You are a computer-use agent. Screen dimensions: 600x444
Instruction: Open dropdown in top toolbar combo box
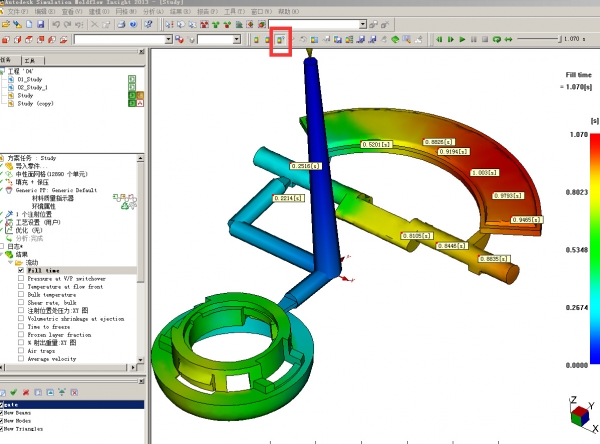coord(363,24)
